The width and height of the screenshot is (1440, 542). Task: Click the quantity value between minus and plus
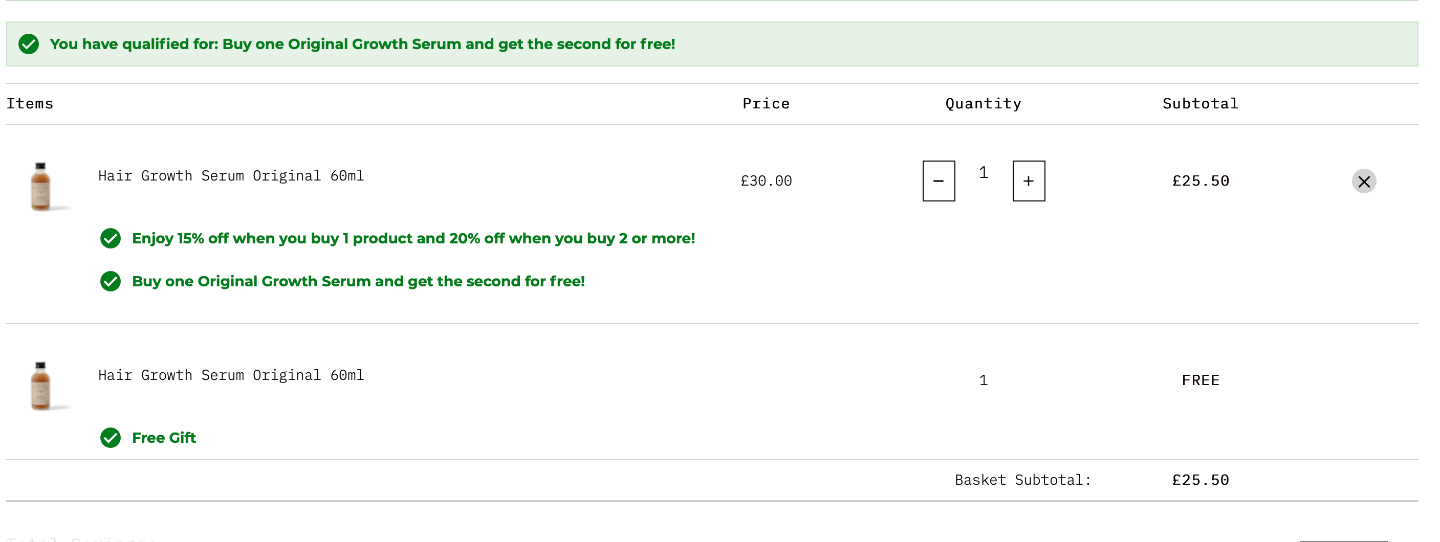click(x=983, y=173)
